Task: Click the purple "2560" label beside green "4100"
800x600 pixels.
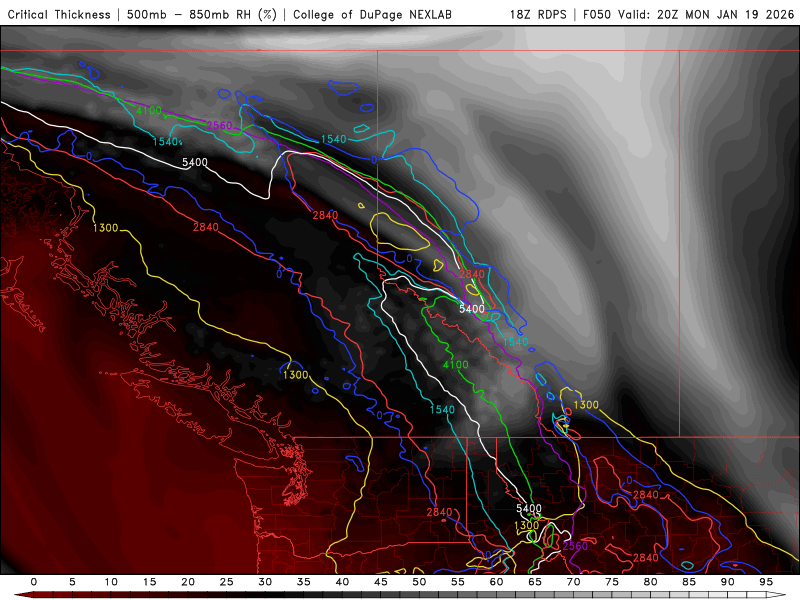Action: (x=219, y=126)
